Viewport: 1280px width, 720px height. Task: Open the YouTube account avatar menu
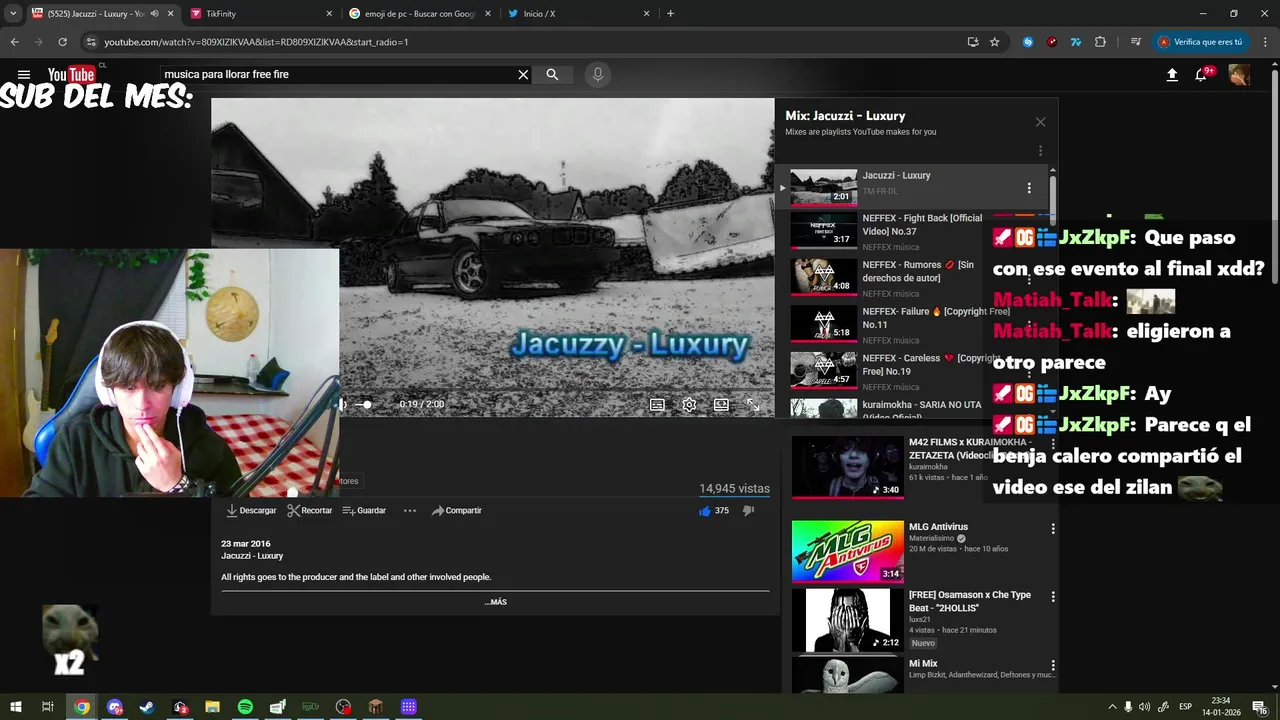click(x=1239, y=75)
